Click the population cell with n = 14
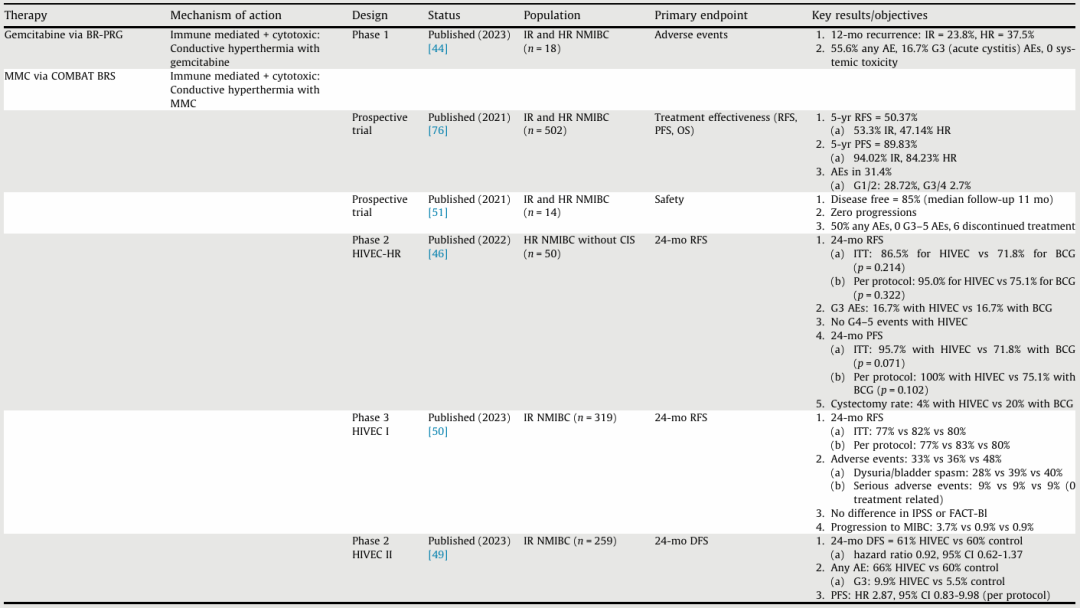Image resolution: width=1080 pixels, height=608 pixels. 566,205
